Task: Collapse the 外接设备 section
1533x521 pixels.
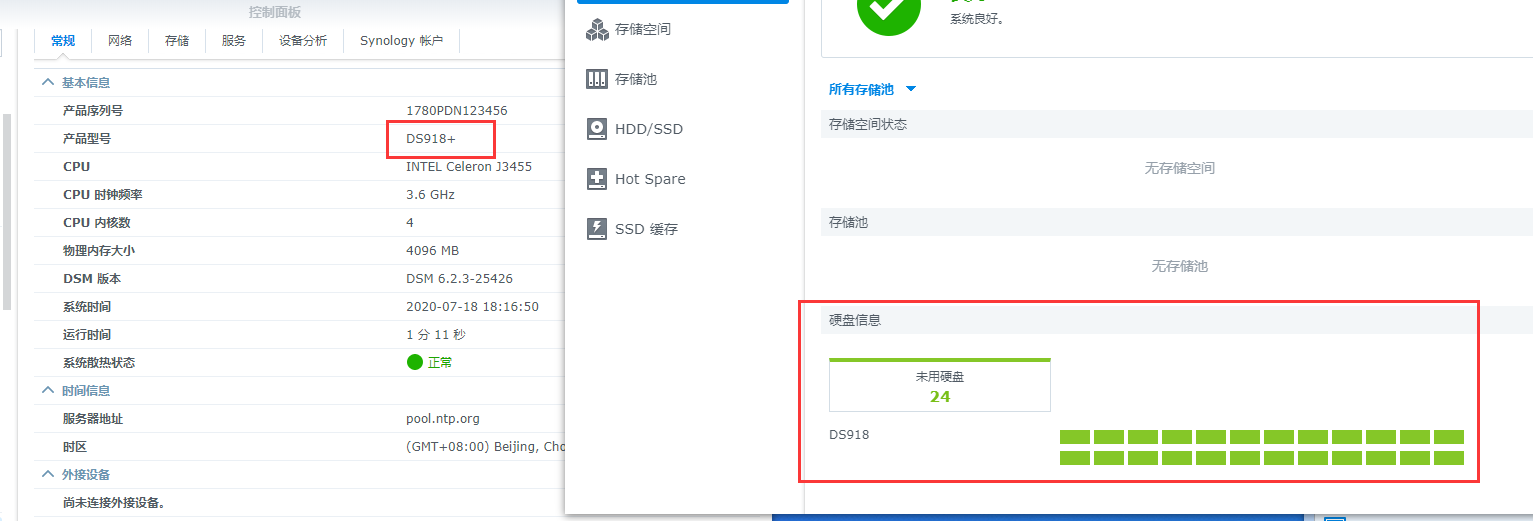Action: click(47, 475)
